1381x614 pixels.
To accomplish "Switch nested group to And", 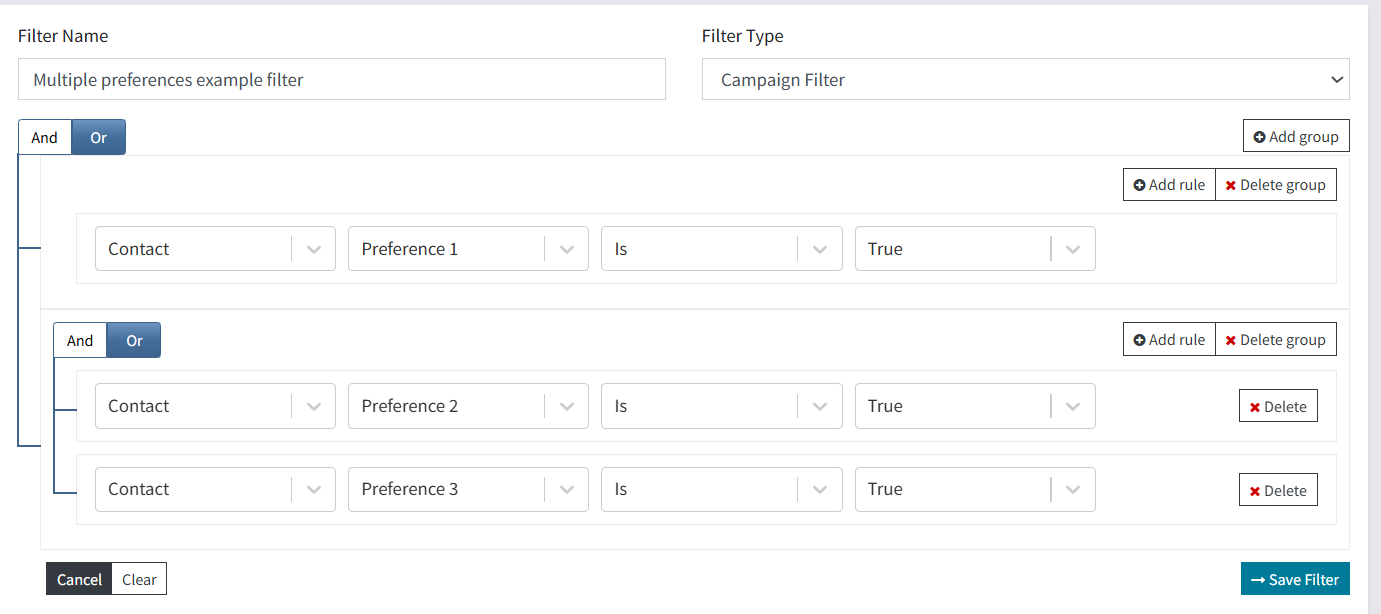I will 80,340.
